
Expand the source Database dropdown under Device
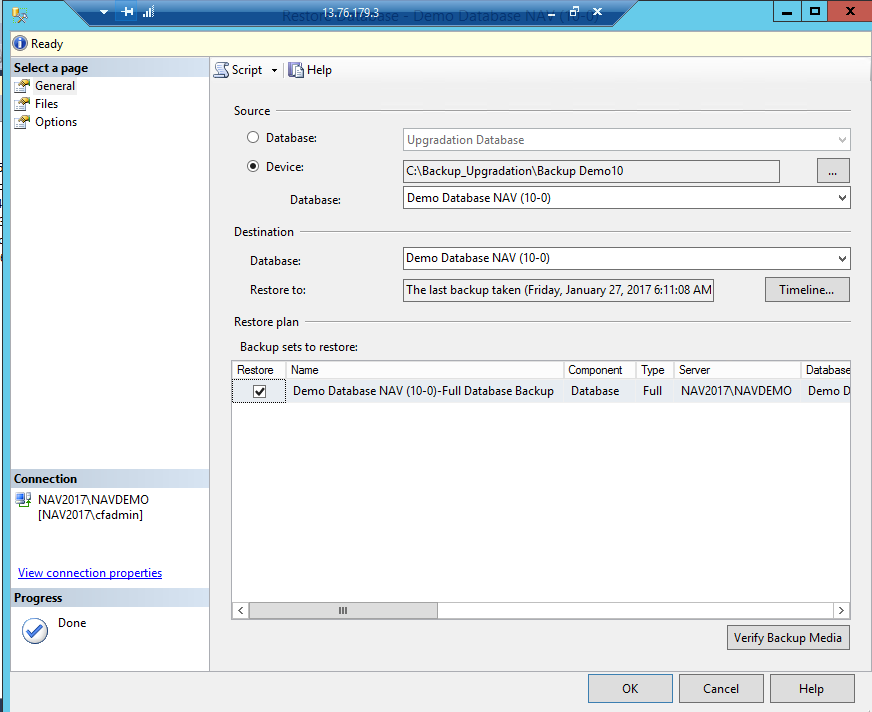pos(842,198)
